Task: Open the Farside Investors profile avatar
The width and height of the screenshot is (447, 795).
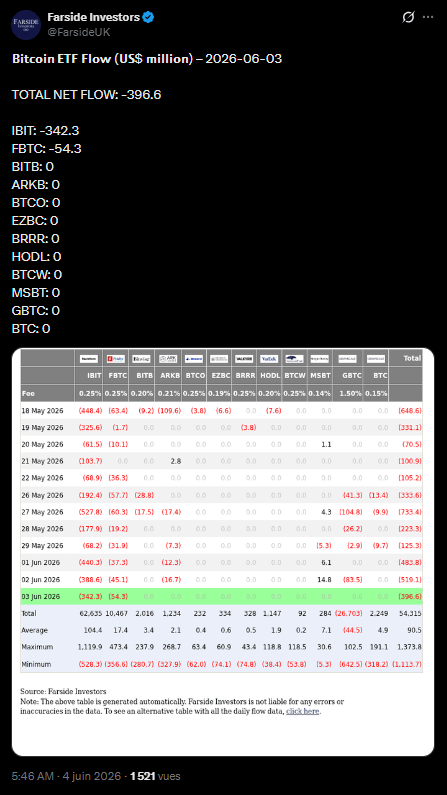Action: (x=26, y=24)
